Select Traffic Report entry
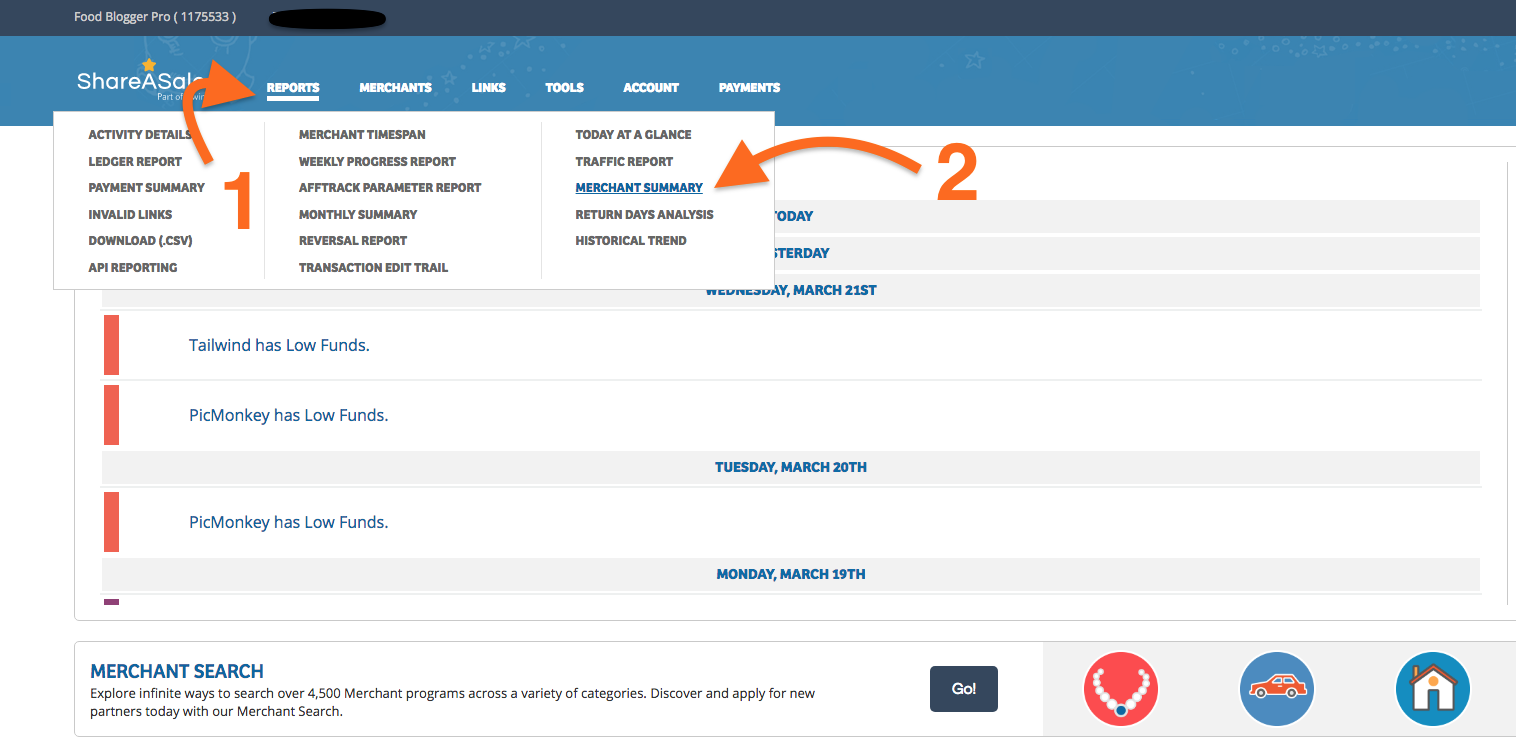Image resolution: width=1516 pixels, height=753 pixels. click(x=624, y=161)
